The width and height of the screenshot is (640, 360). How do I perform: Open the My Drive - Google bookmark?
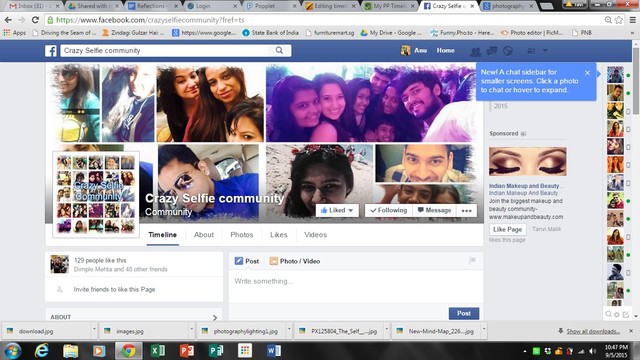pyautogui.click(x=391, y=33)
